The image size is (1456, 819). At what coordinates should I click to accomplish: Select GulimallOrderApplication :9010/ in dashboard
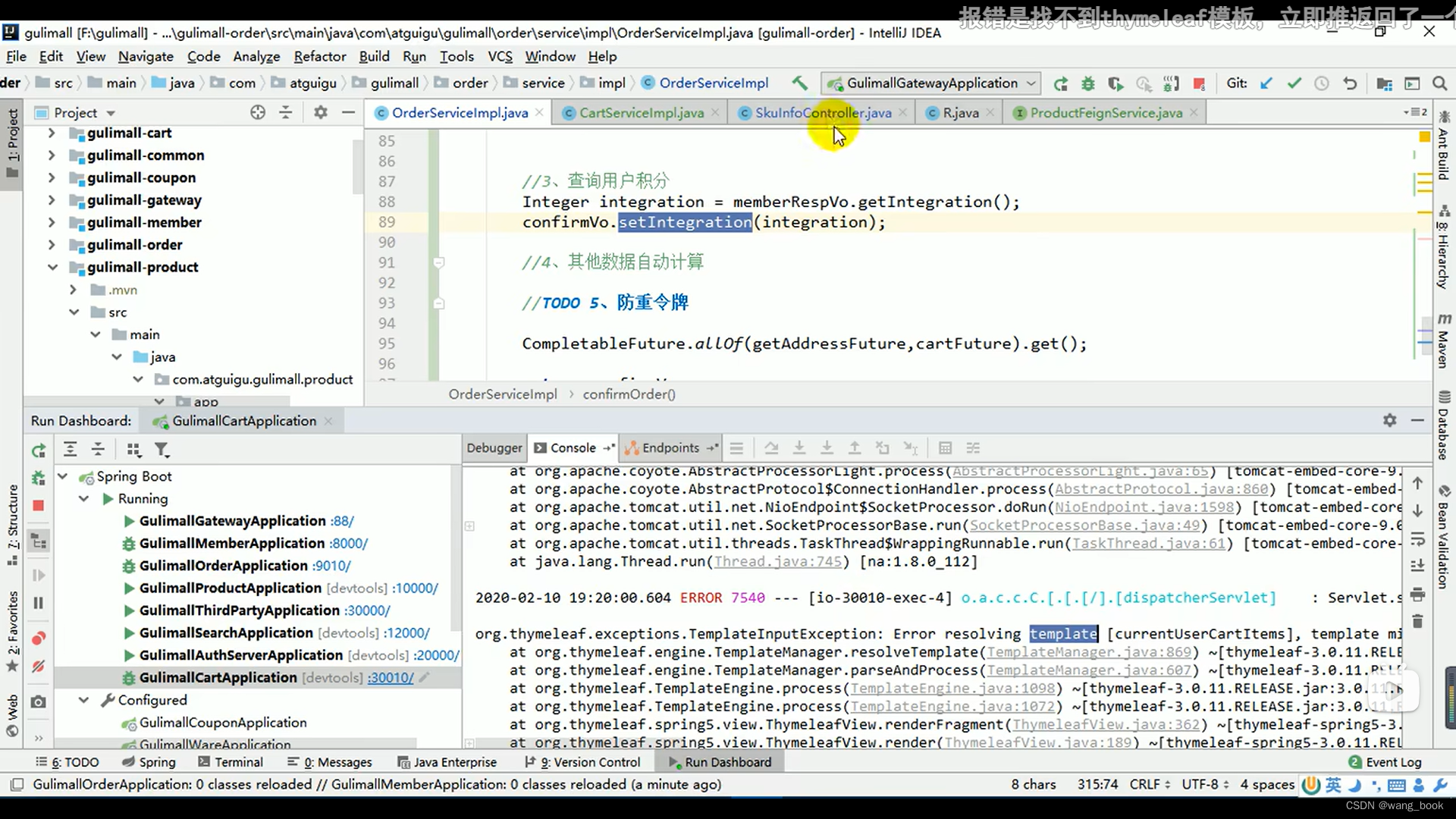244,566
